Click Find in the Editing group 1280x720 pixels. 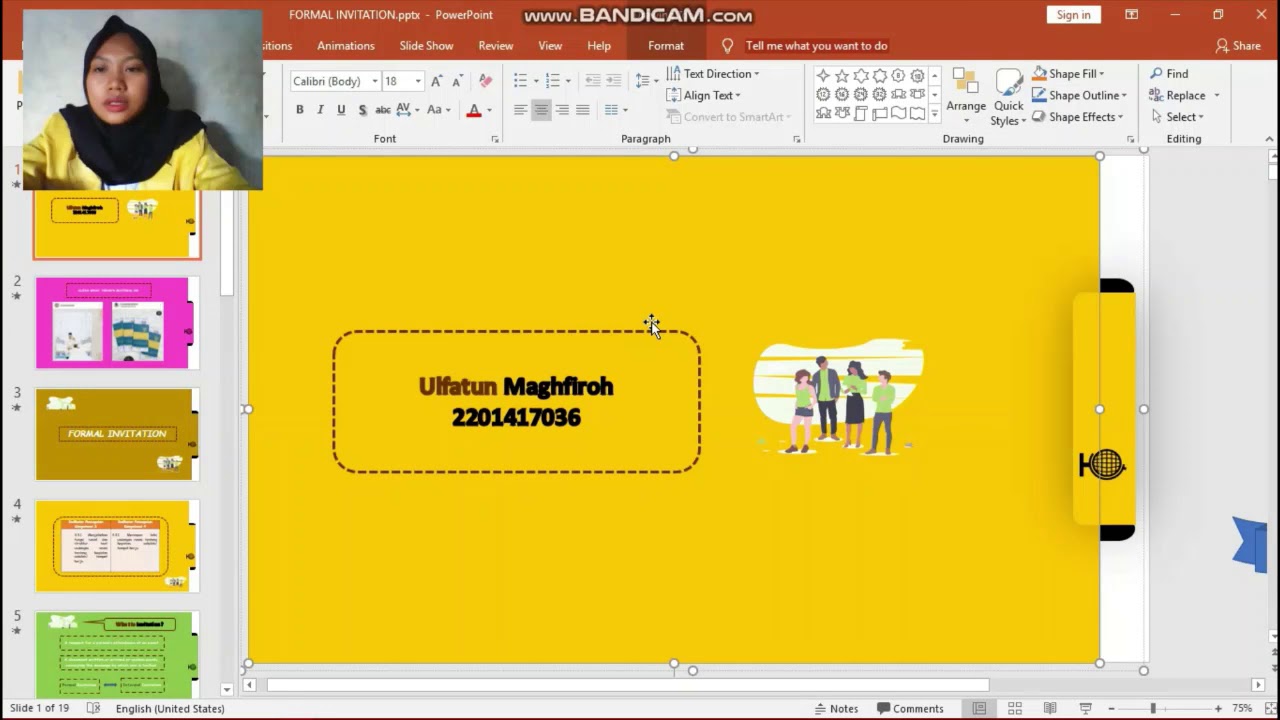point(1169,74)
